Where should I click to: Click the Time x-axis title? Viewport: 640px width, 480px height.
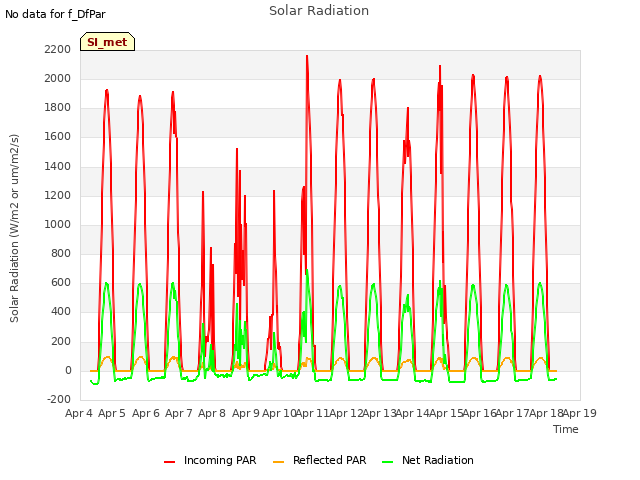tap(566, 429)
